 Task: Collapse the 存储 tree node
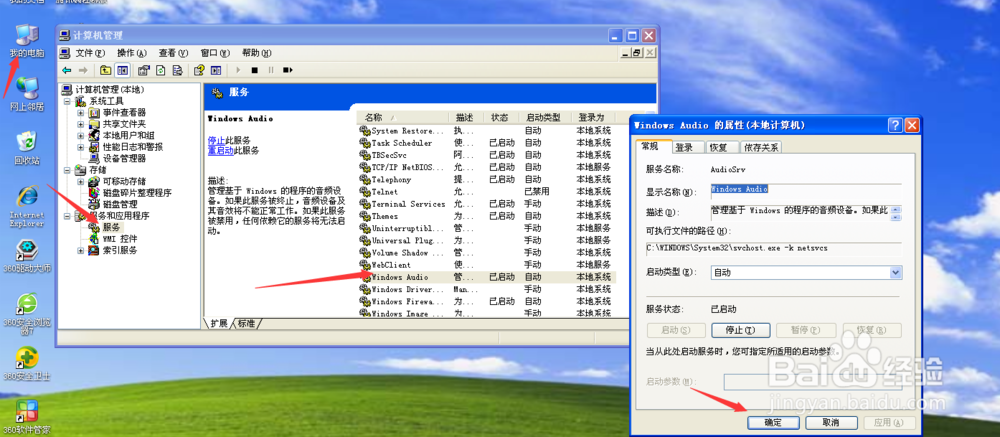click(x=66, y=170)
